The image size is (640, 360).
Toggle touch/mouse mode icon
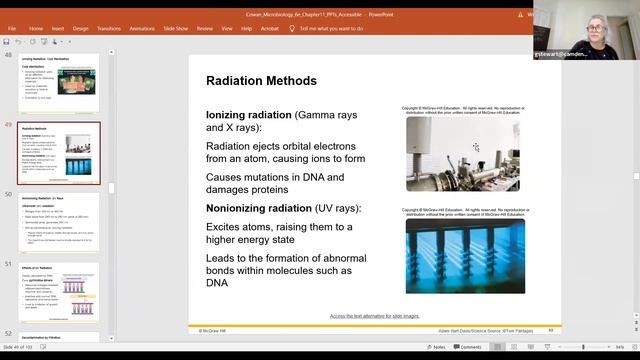tap(55, 42)
